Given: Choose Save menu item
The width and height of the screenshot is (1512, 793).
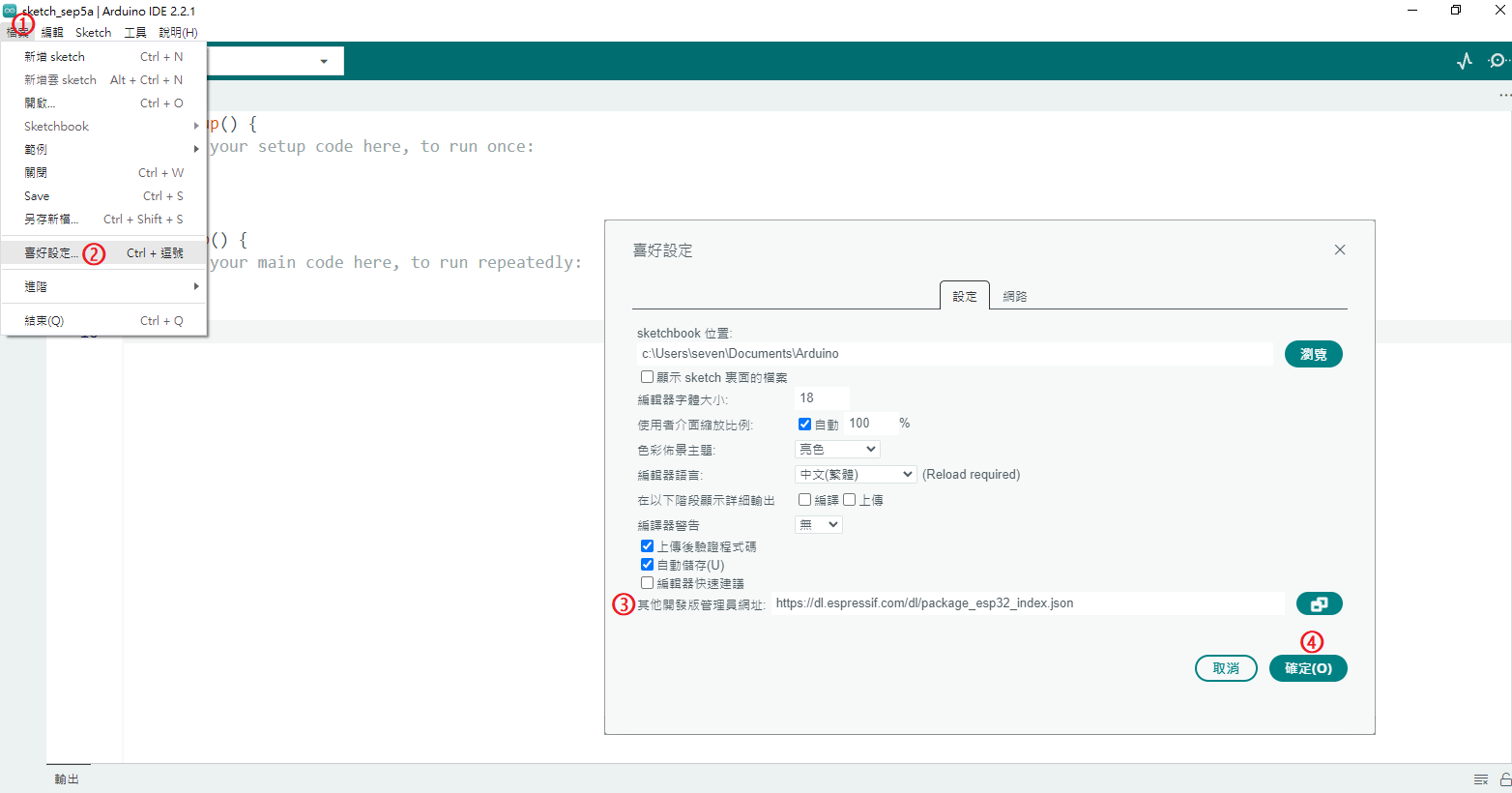Looking at the screenshot, I should (104, 195).
